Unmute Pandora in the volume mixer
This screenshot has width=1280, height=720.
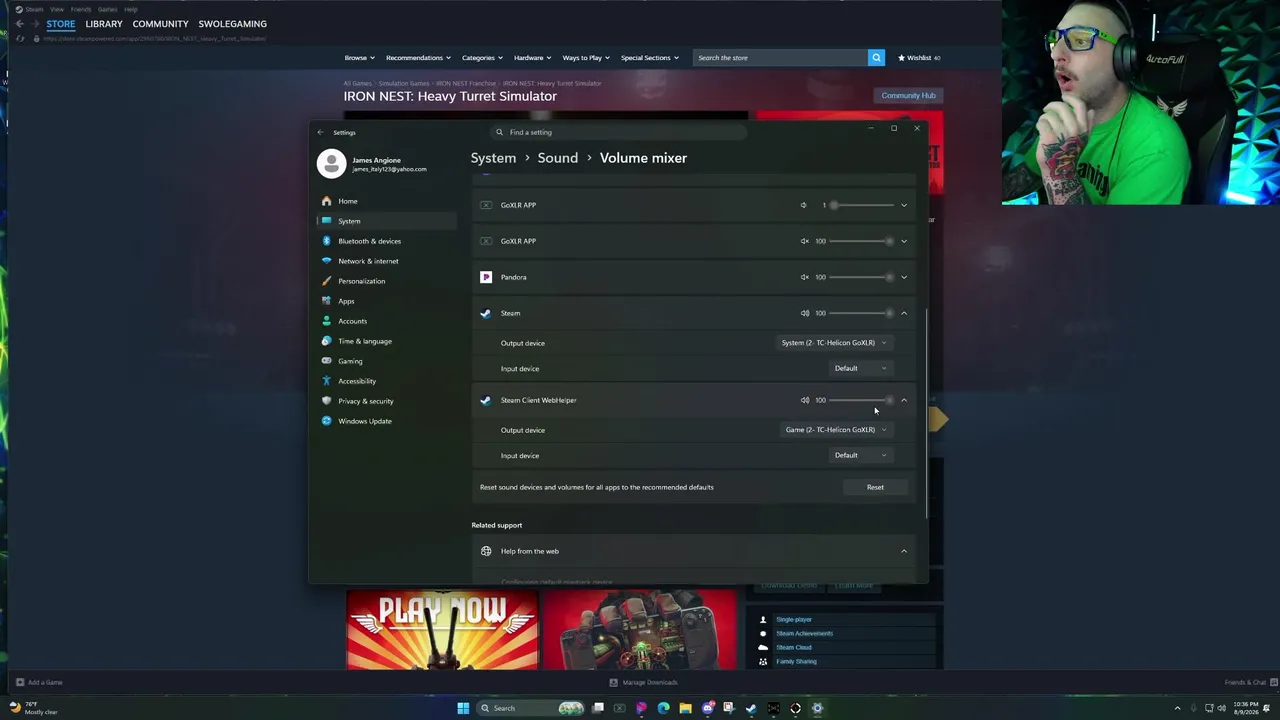pos(804,277)
